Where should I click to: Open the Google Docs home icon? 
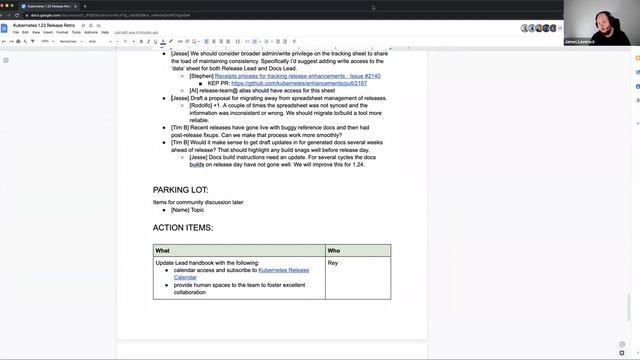click(4, 28)
